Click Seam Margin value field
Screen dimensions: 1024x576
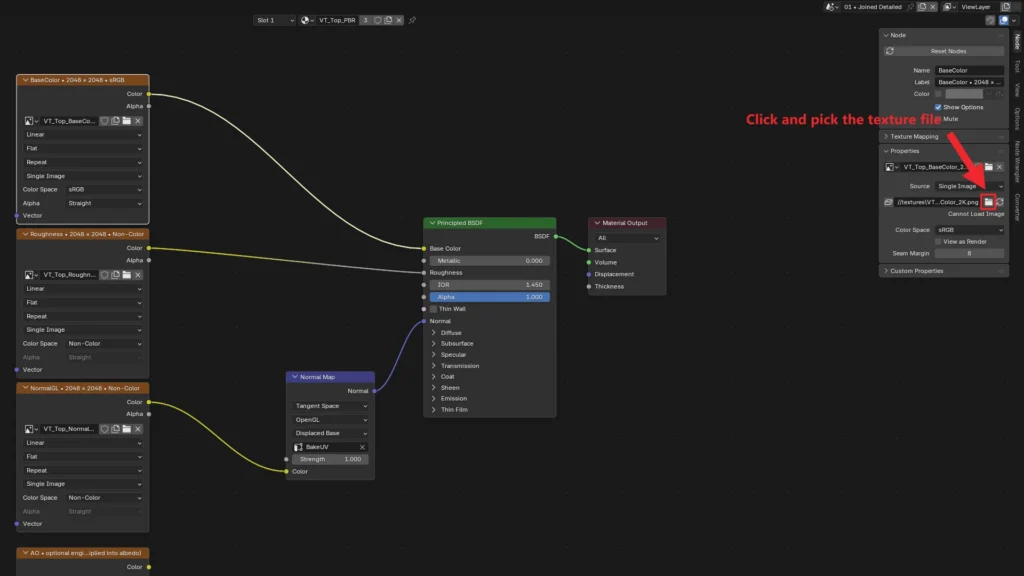coord(970,253)
